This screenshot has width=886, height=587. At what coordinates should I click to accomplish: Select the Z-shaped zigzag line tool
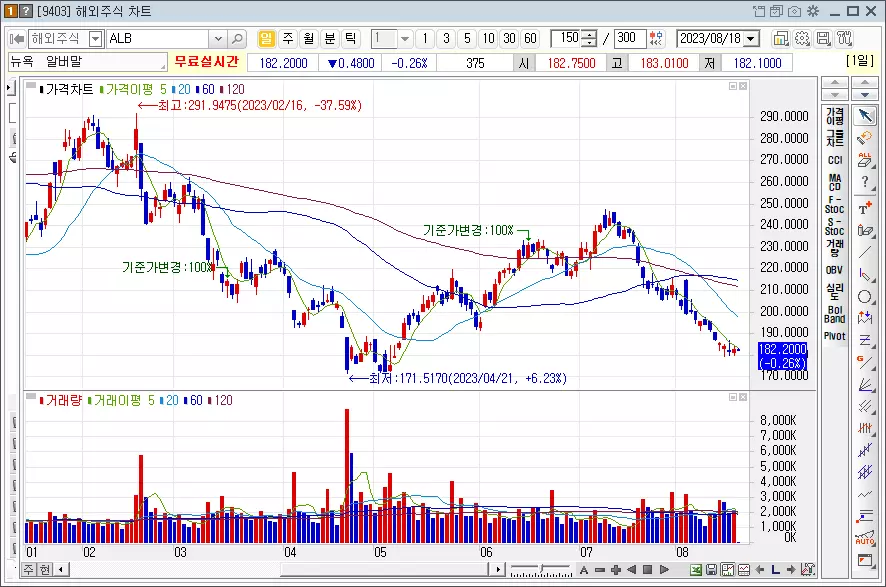(x=865, y=340)
